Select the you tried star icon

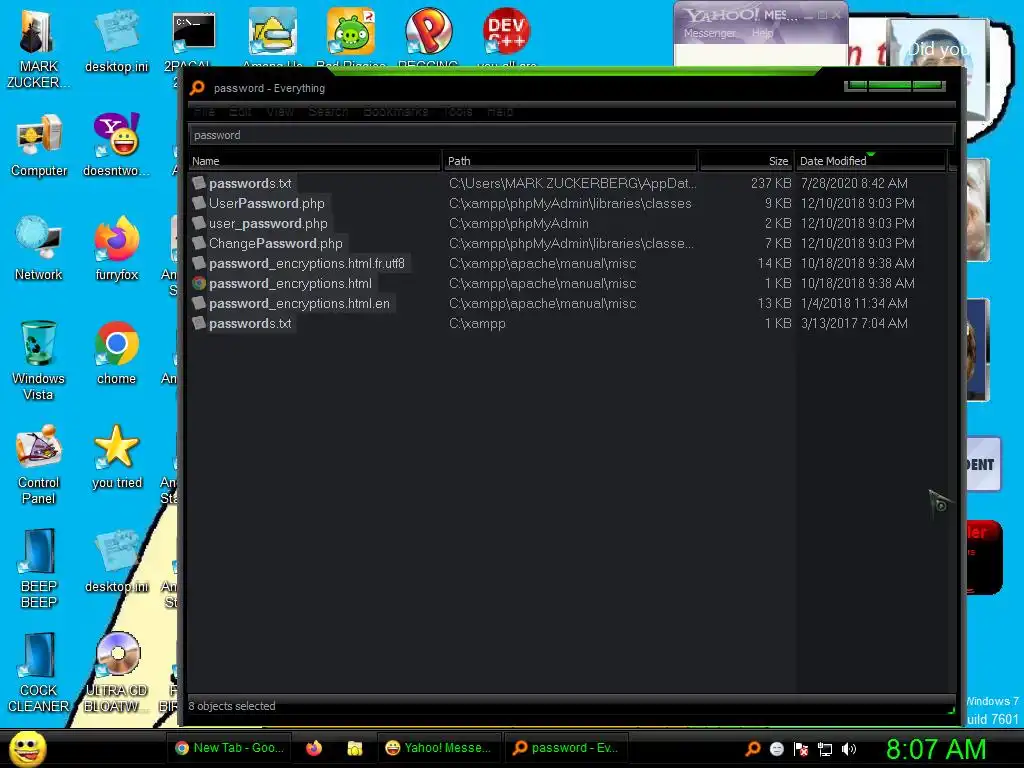point(117,447)
